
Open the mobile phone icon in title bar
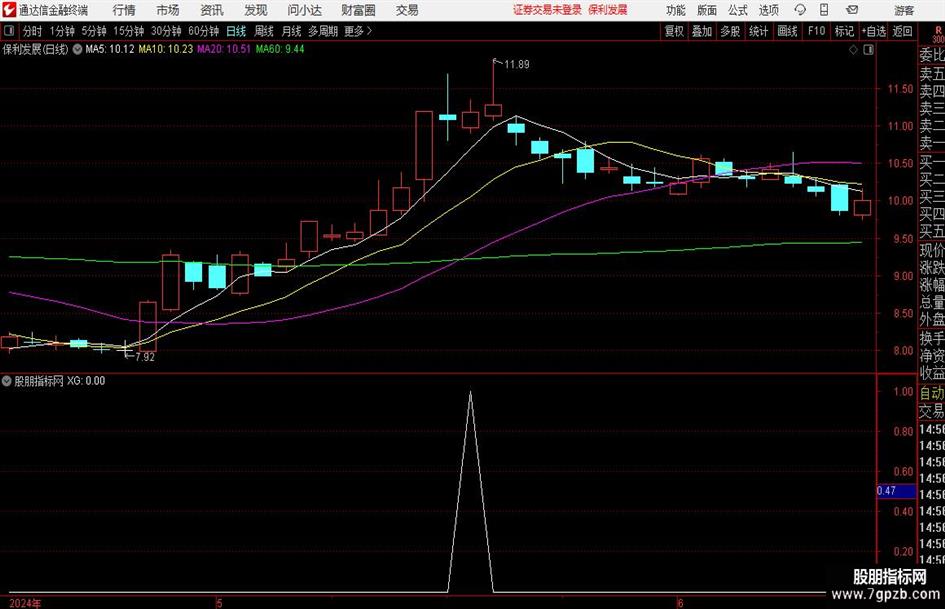coord(824,10)
